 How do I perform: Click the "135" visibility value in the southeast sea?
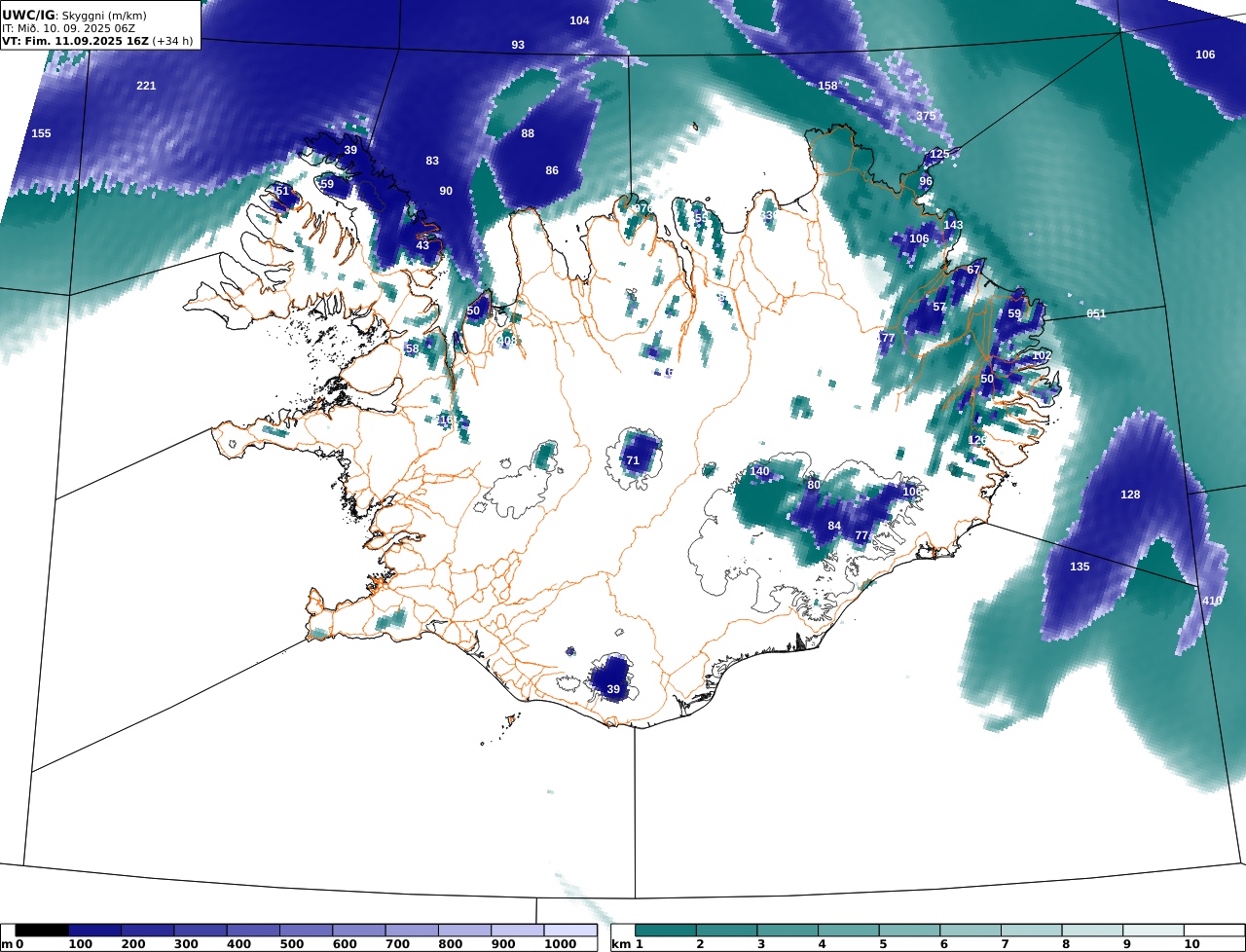tap(1080, 567)
